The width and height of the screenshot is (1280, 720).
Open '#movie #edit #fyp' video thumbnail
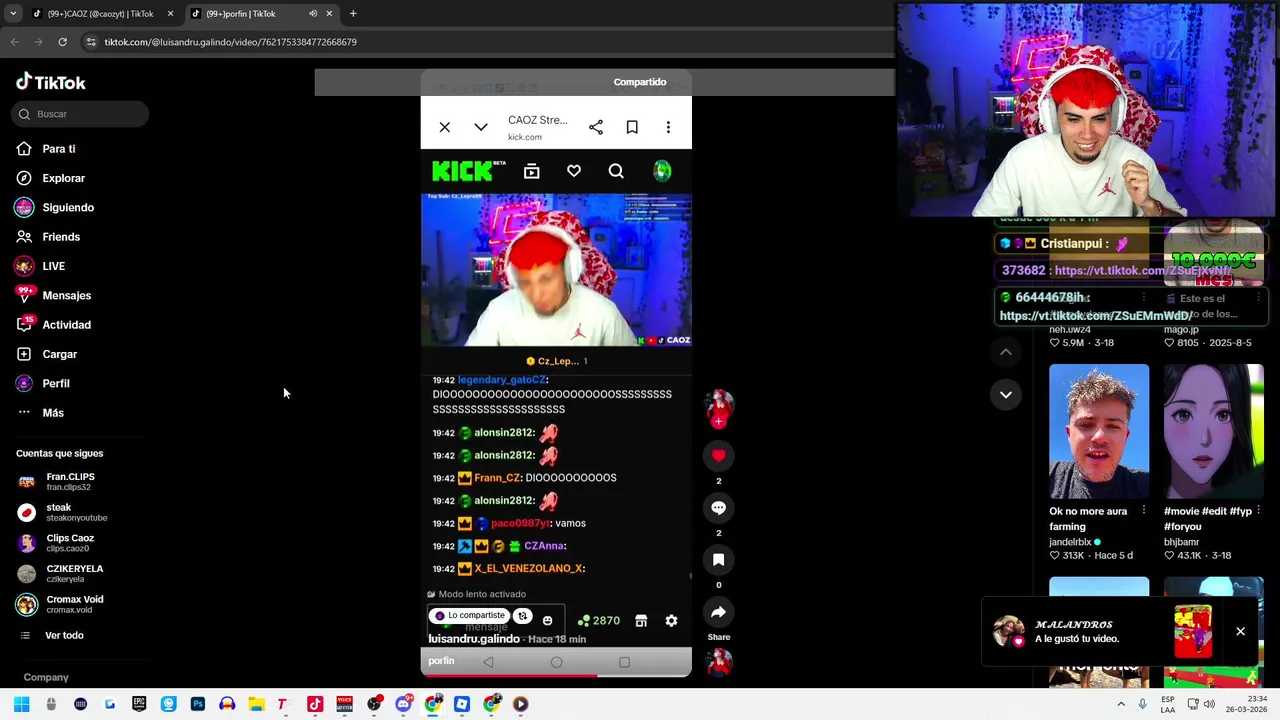(x=1214, y=431)
